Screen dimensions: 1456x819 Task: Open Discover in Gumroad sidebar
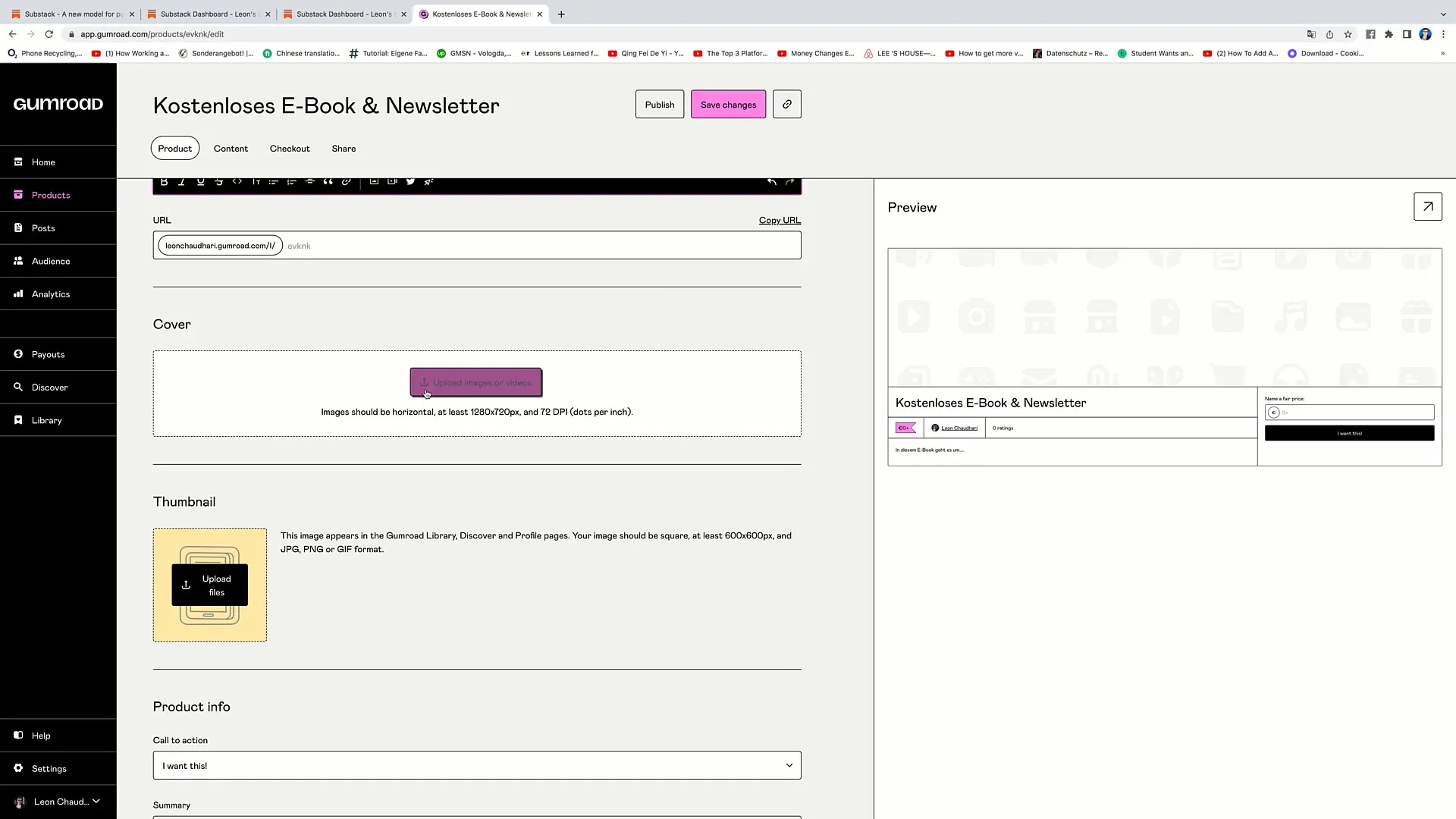pyautogui.click(x=58, y=388)
